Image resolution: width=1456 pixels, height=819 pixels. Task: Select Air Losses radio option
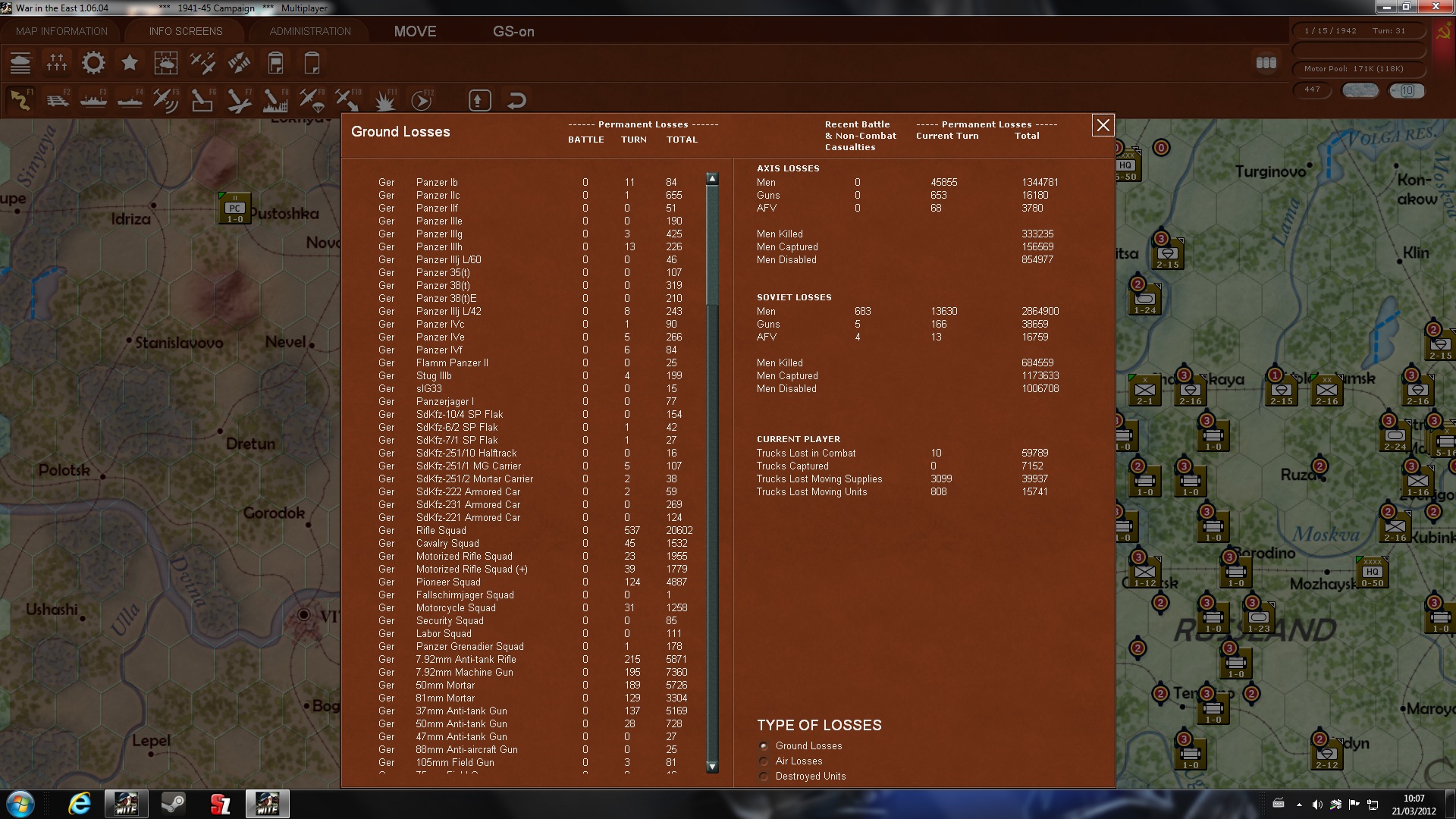point(764,761)
